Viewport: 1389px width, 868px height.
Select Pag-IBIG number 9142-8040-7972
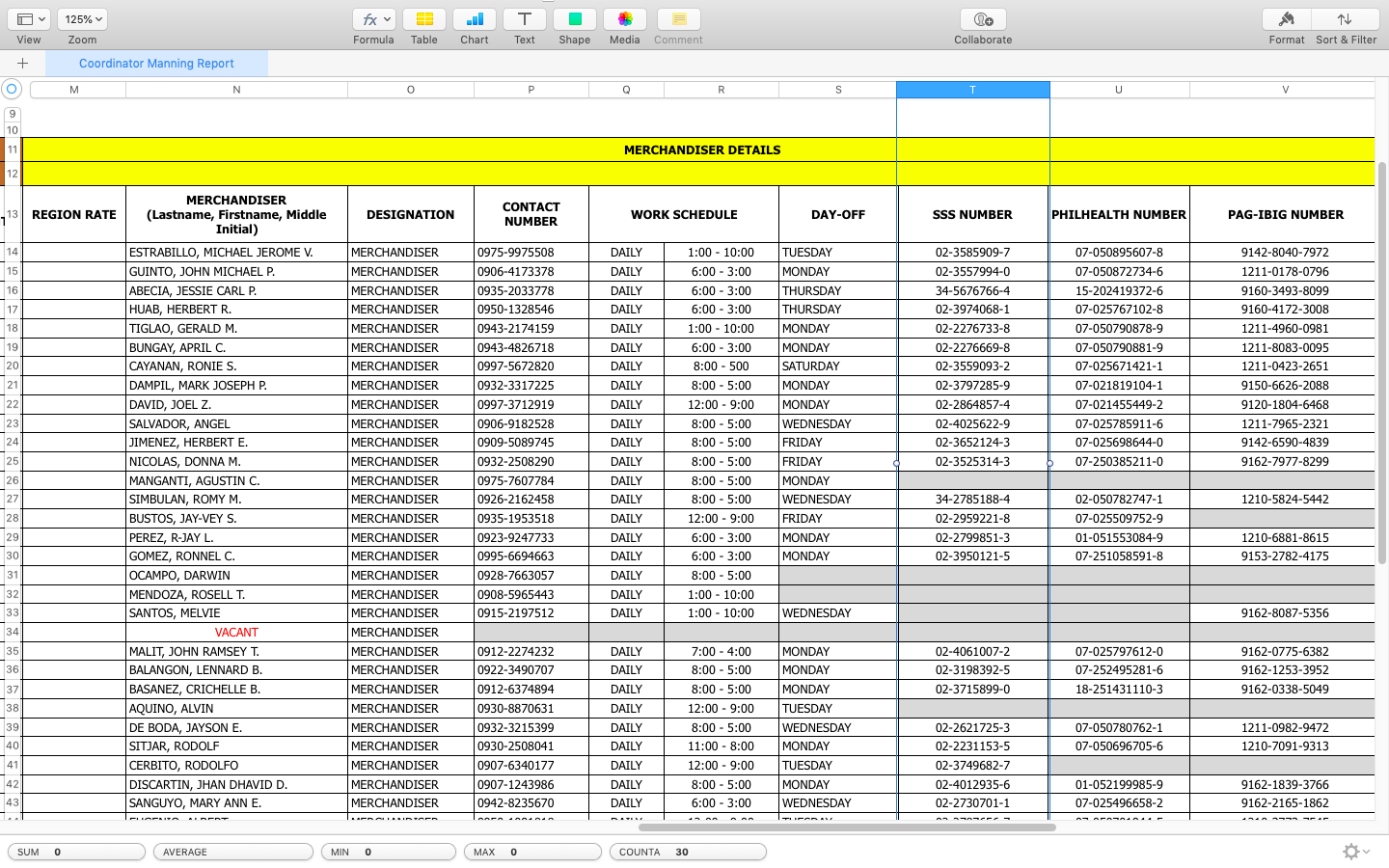1285,253
